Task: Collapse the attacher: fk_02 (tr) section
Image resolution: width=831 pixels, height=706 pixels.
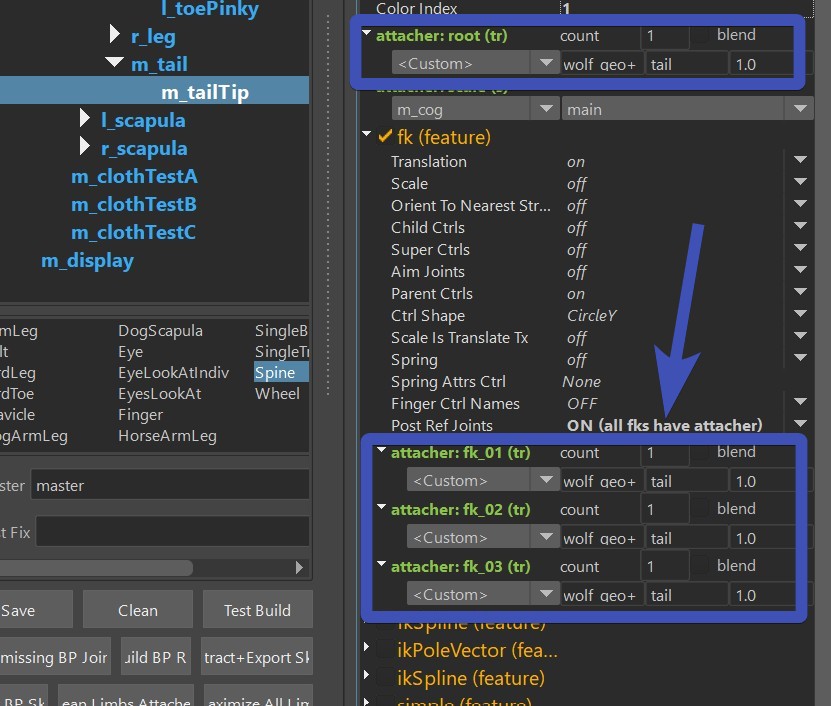Action: pos(381,507)
